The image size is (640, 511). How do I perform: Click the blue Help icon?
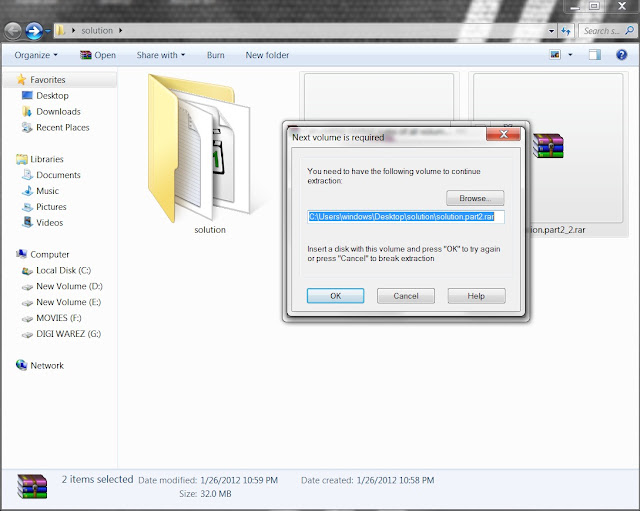(x=621, y=55)
